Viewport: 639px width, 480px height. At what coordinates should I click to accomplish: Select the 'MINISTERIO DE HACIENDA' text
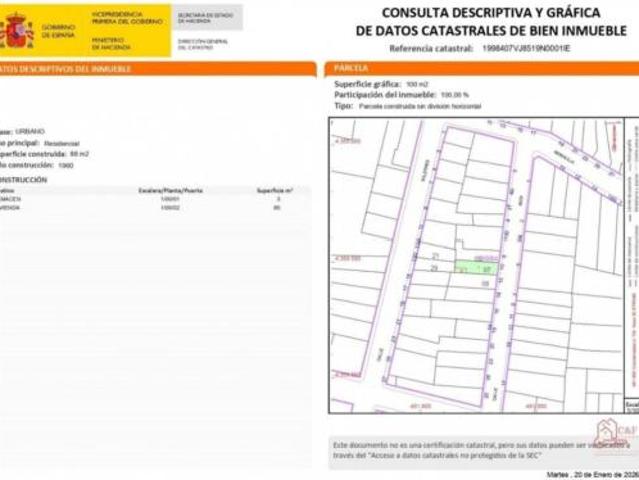pyautogui.click(x=111, y=44)
